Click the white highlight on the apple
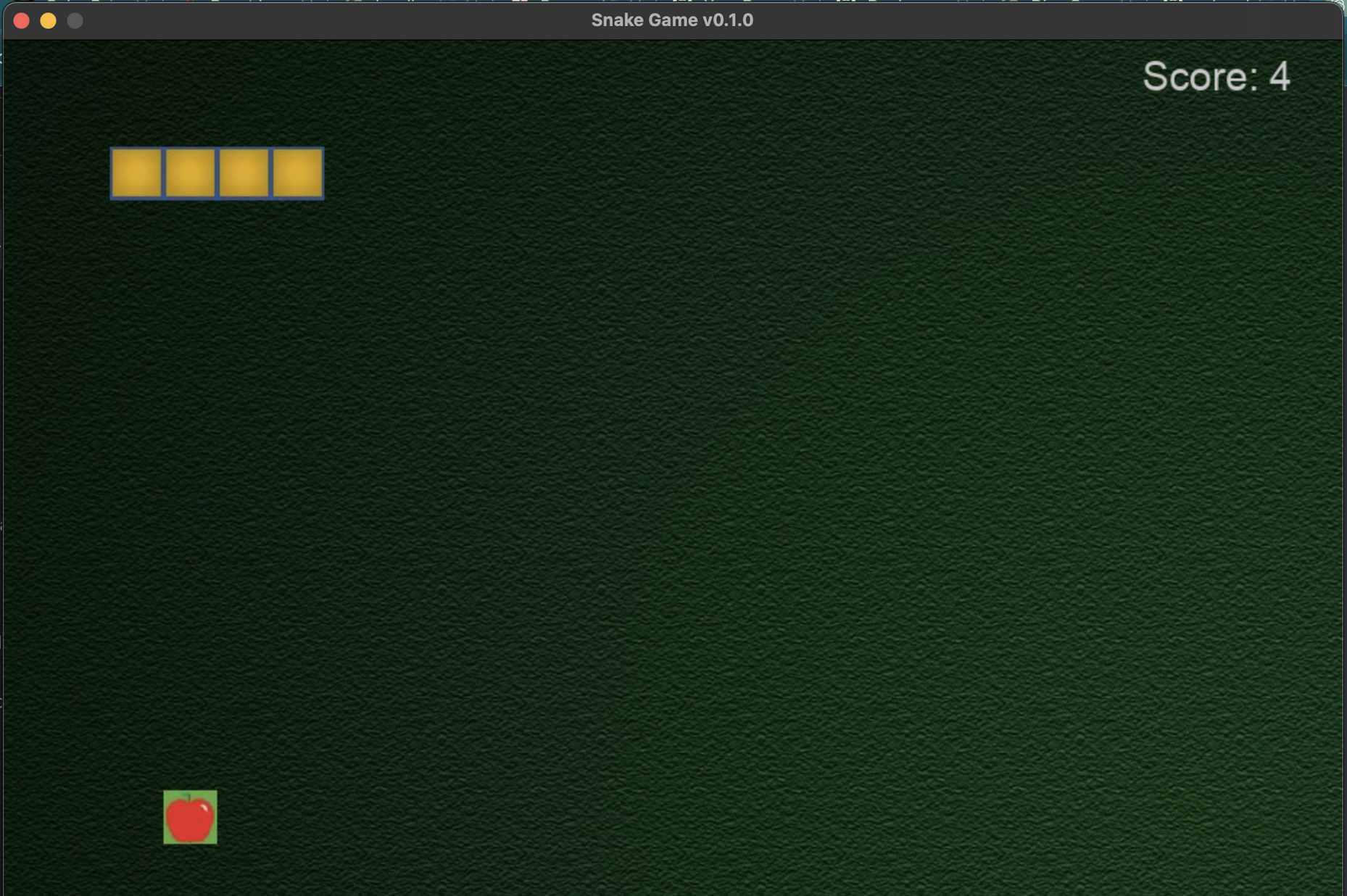The image size is (1347, 896). (x=205, y=809)
